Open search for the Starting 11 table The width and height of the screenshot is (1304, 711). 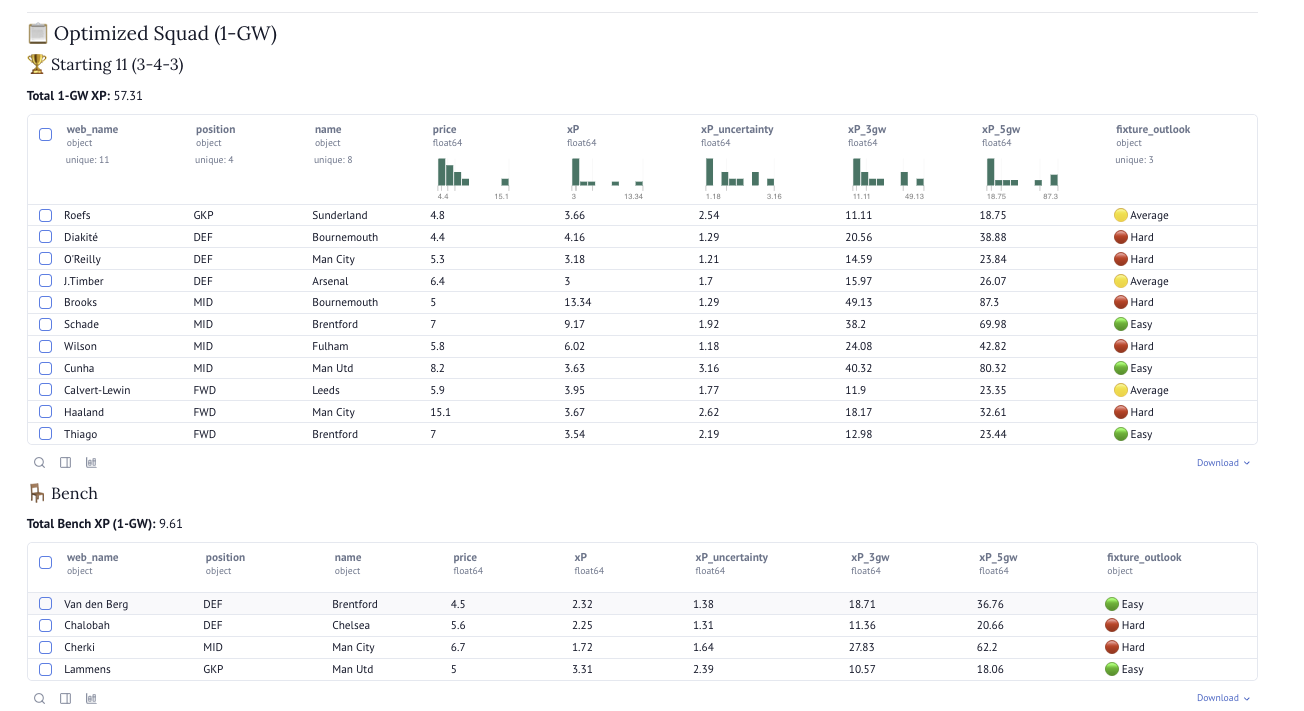[x=39, y=462]
